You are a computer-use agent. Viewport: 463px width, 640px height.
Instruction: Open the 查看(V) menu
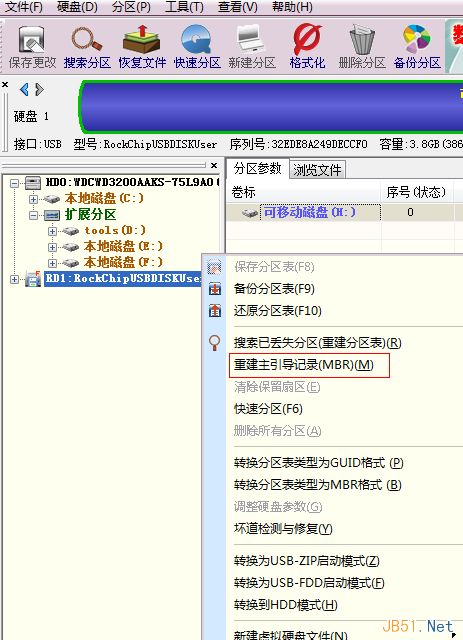[238, 7]
